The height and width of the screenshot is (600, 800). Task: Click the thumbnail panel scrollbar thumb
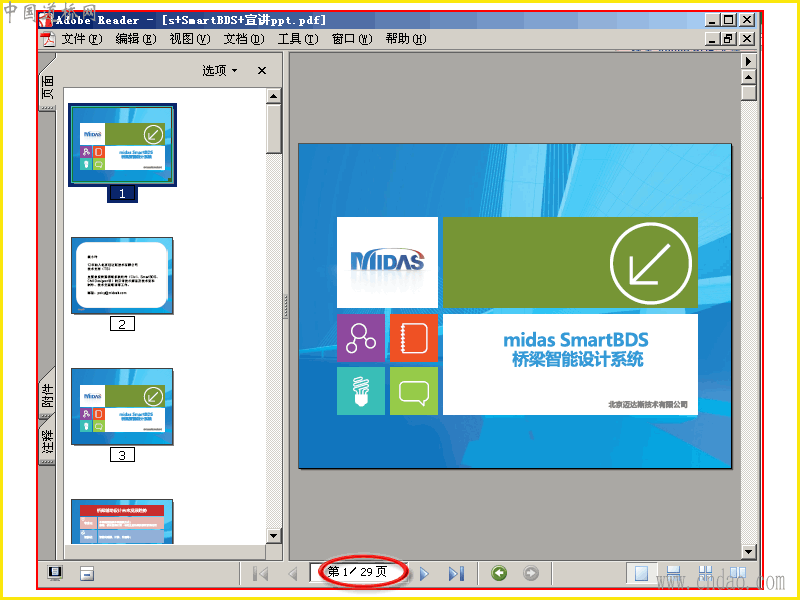click(273, 128)
